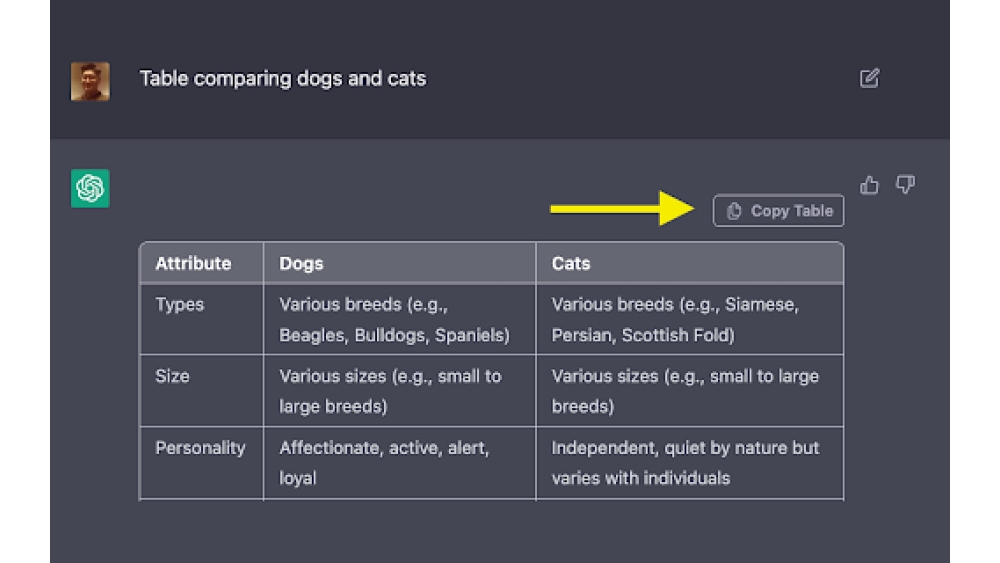This screenshot has width=1000, height=563.
Task: Select the Attribute column header
Action: point(193,264)
